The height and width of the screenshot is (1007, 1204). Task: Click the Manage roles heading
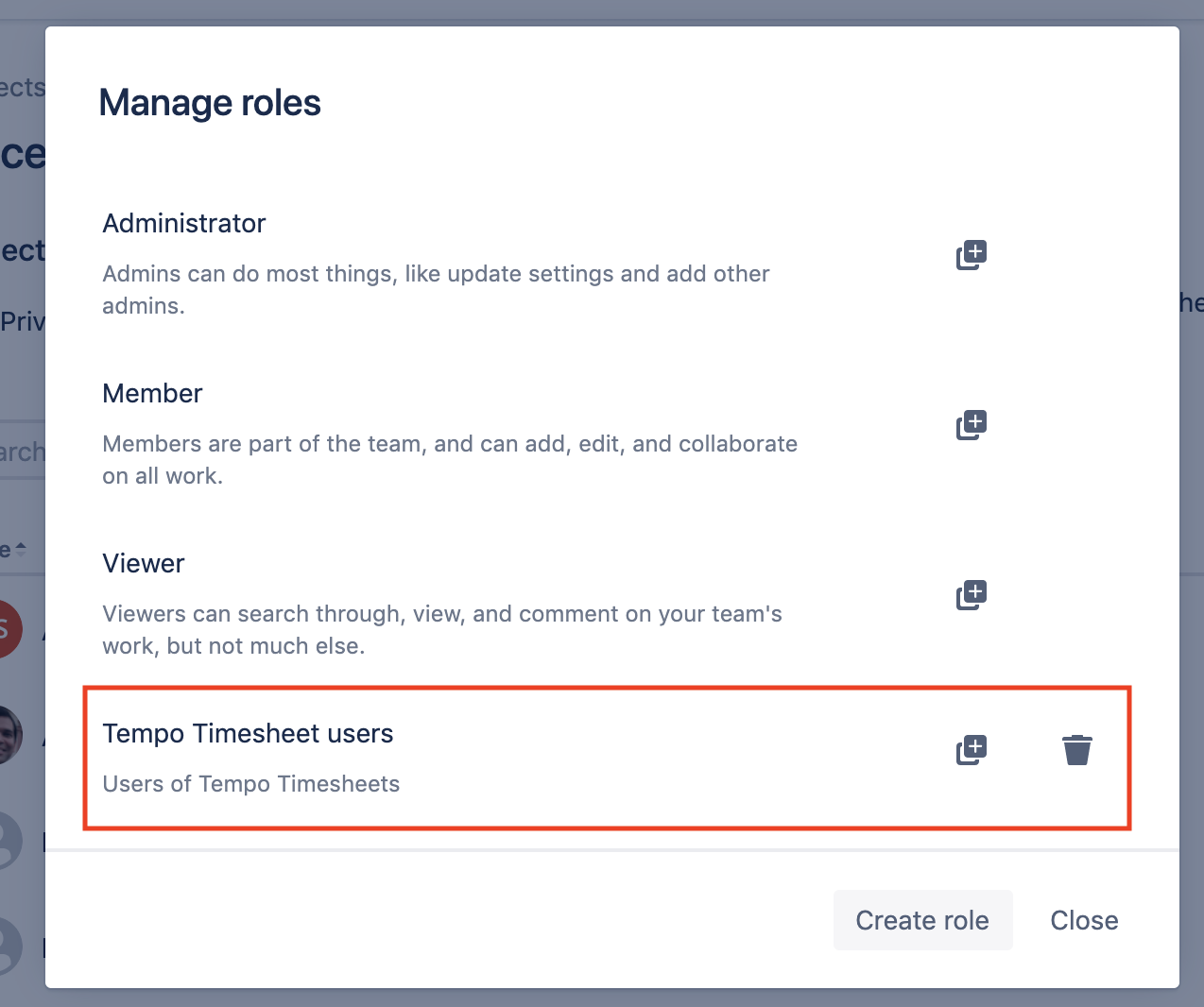pyautogui.click(x=210, y=102)
